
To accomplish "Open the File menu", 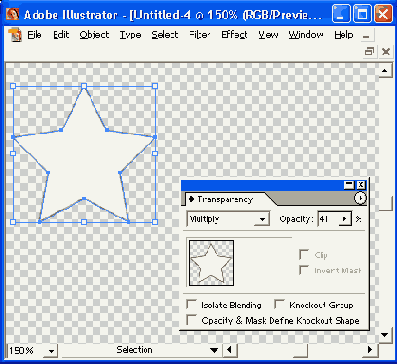I will click(x=34, y=35).
